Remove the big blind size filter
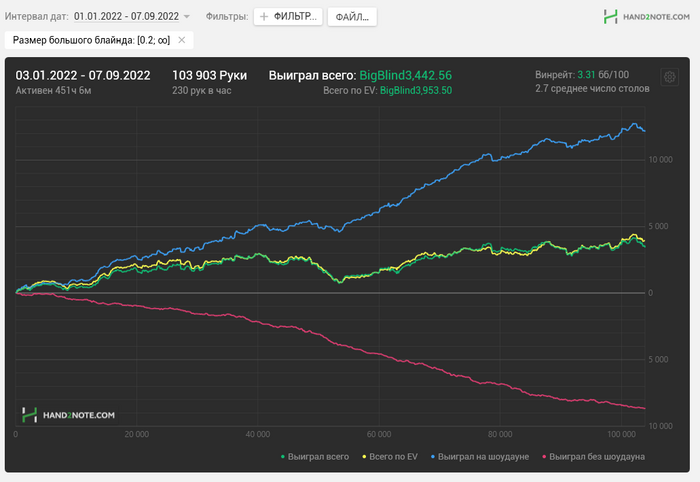The width and height of the screenshot is (700, 482). click(x=182, y=40)
